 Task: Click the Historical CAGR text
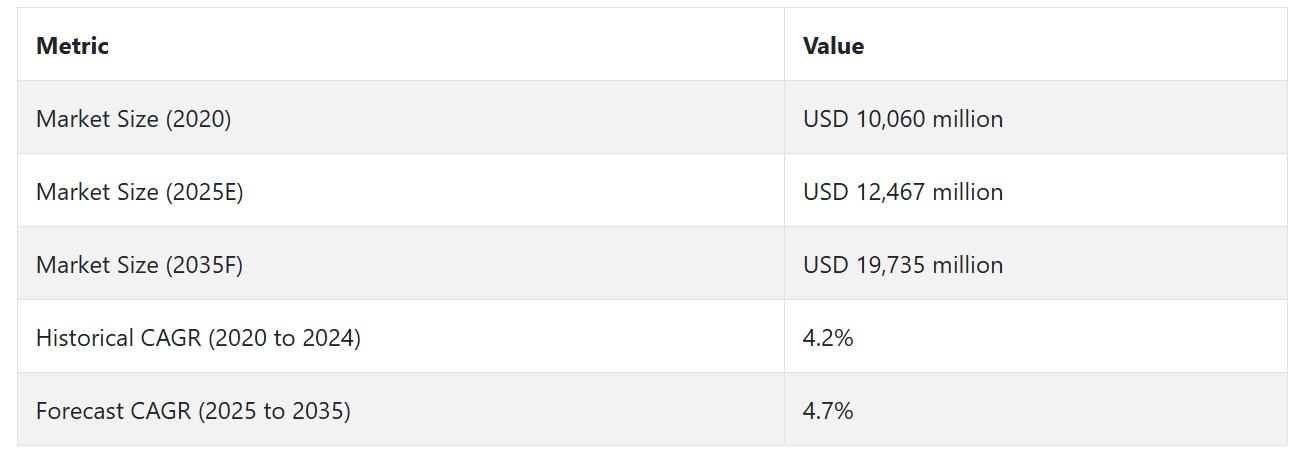(119, 337)
